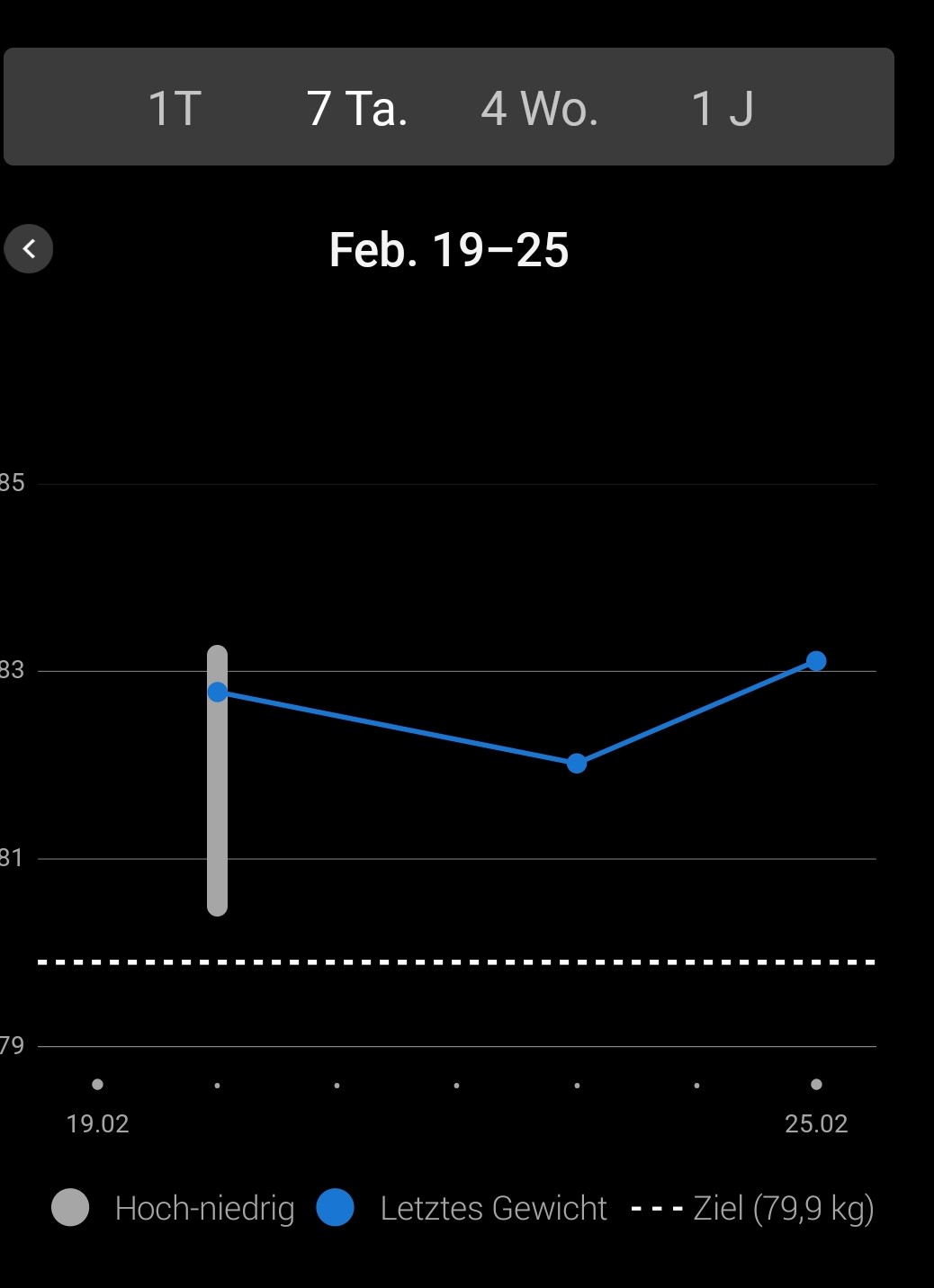The width and height of the screenshot is (934, 1288).
Task: Tap the 25.02 axis date label
Action: coord(816,1123)
